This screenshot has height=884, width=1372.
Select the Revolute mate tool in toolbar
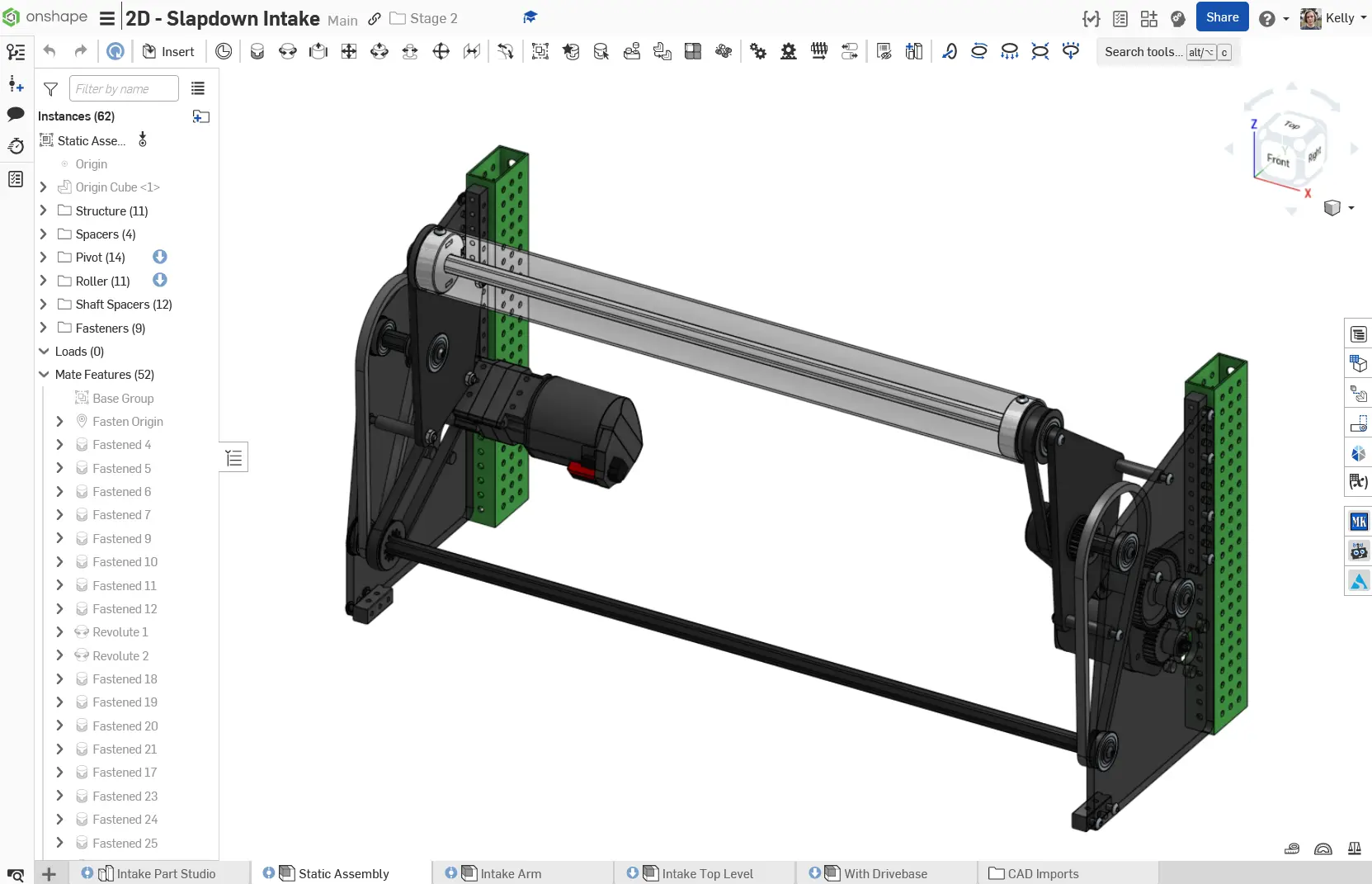pos(288,52)
